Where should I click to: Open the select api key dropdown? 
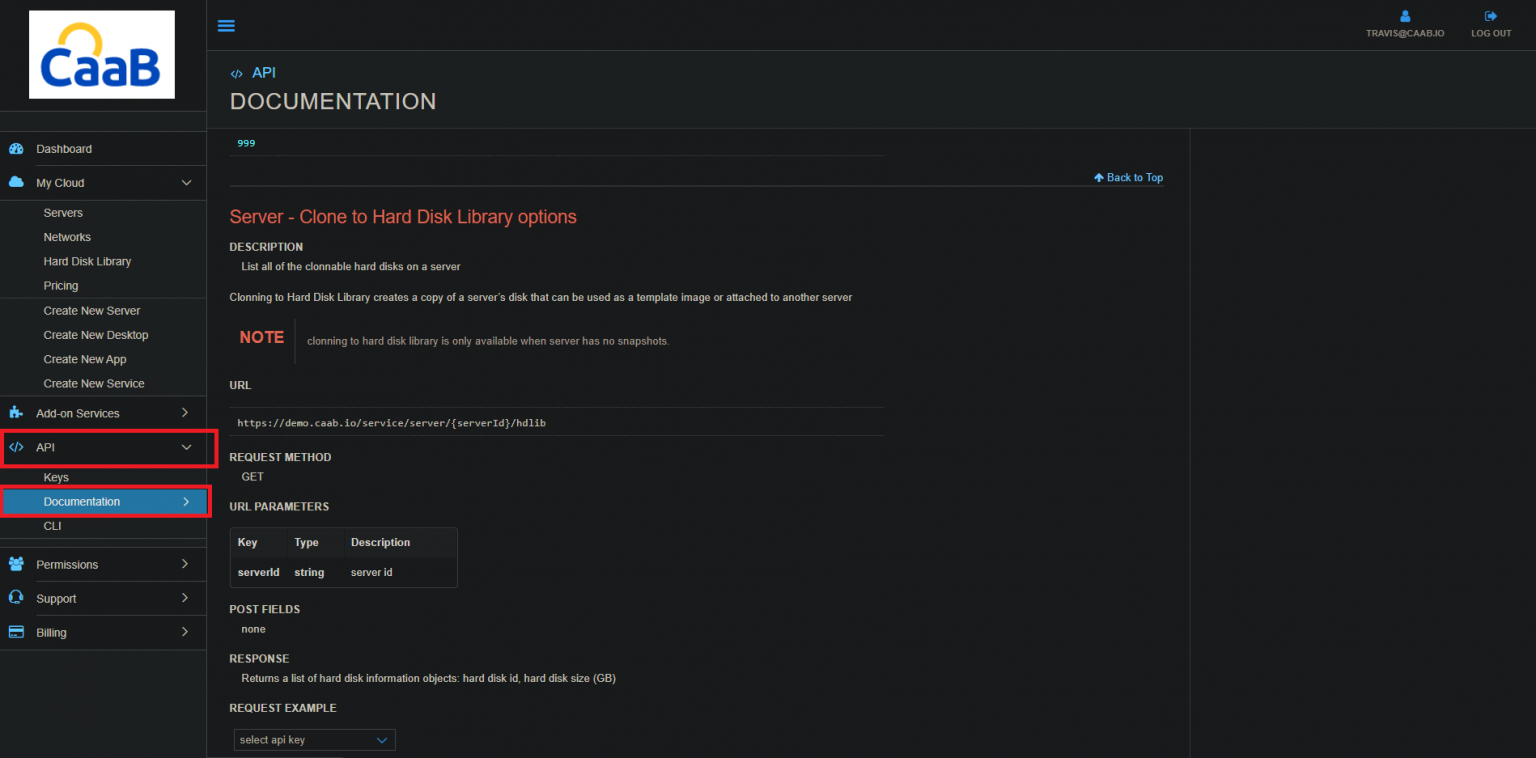pos(313,739)
